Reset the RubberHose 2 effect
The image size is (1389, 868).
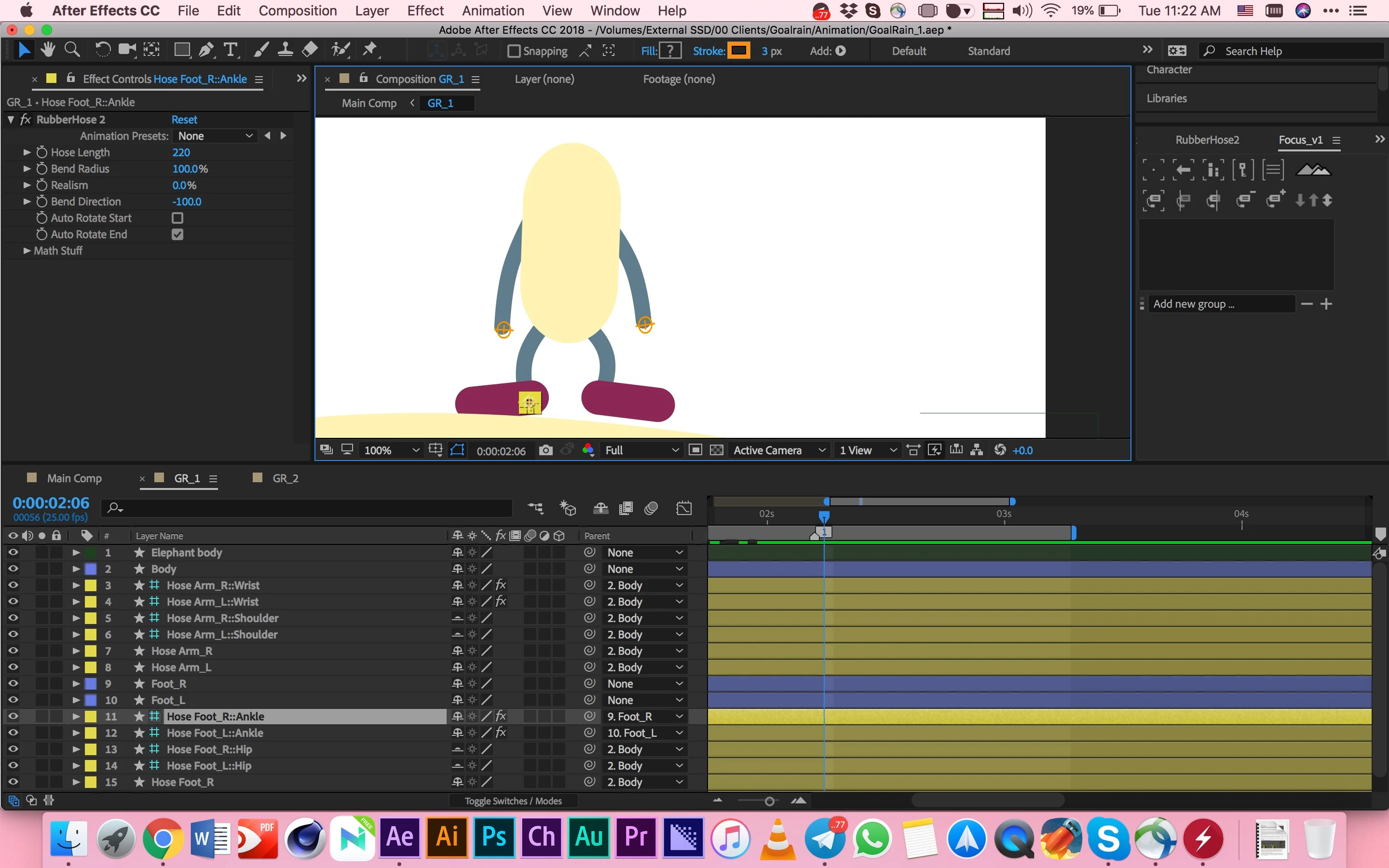tap(184, 120)
